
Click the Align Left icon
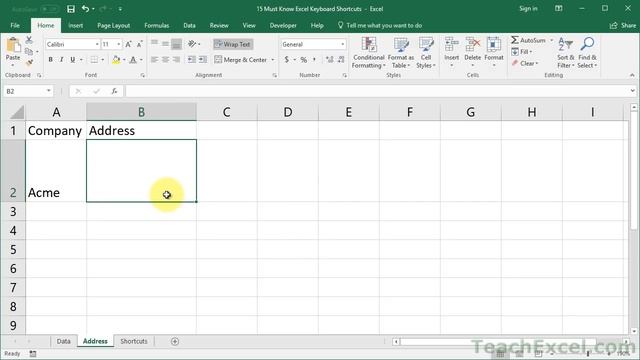[x=154, y=60]
